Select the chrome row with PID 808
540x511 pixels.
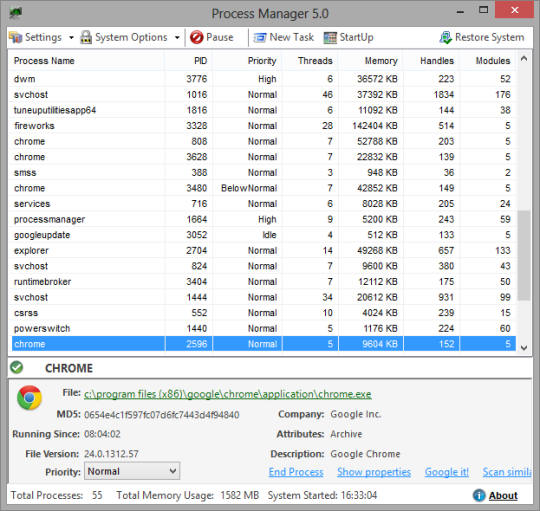263,141
